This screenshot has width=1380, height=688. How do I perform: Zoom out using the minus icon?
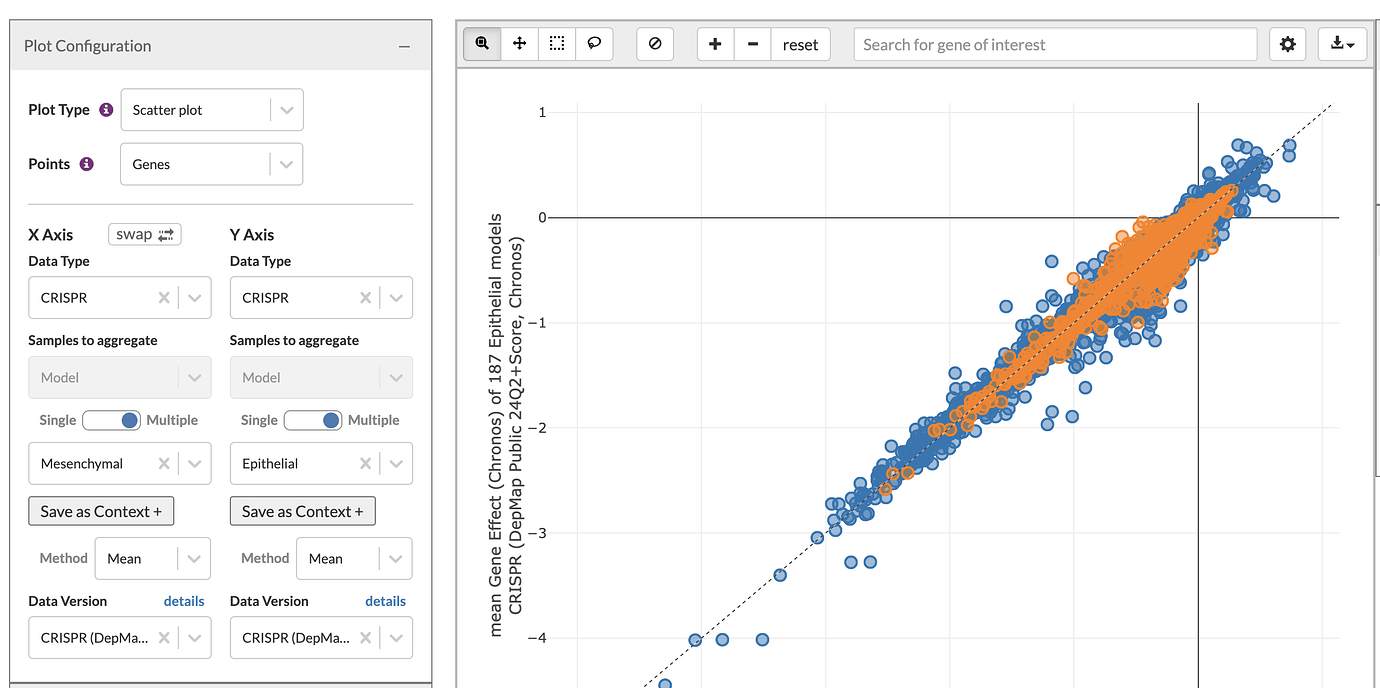752,43
